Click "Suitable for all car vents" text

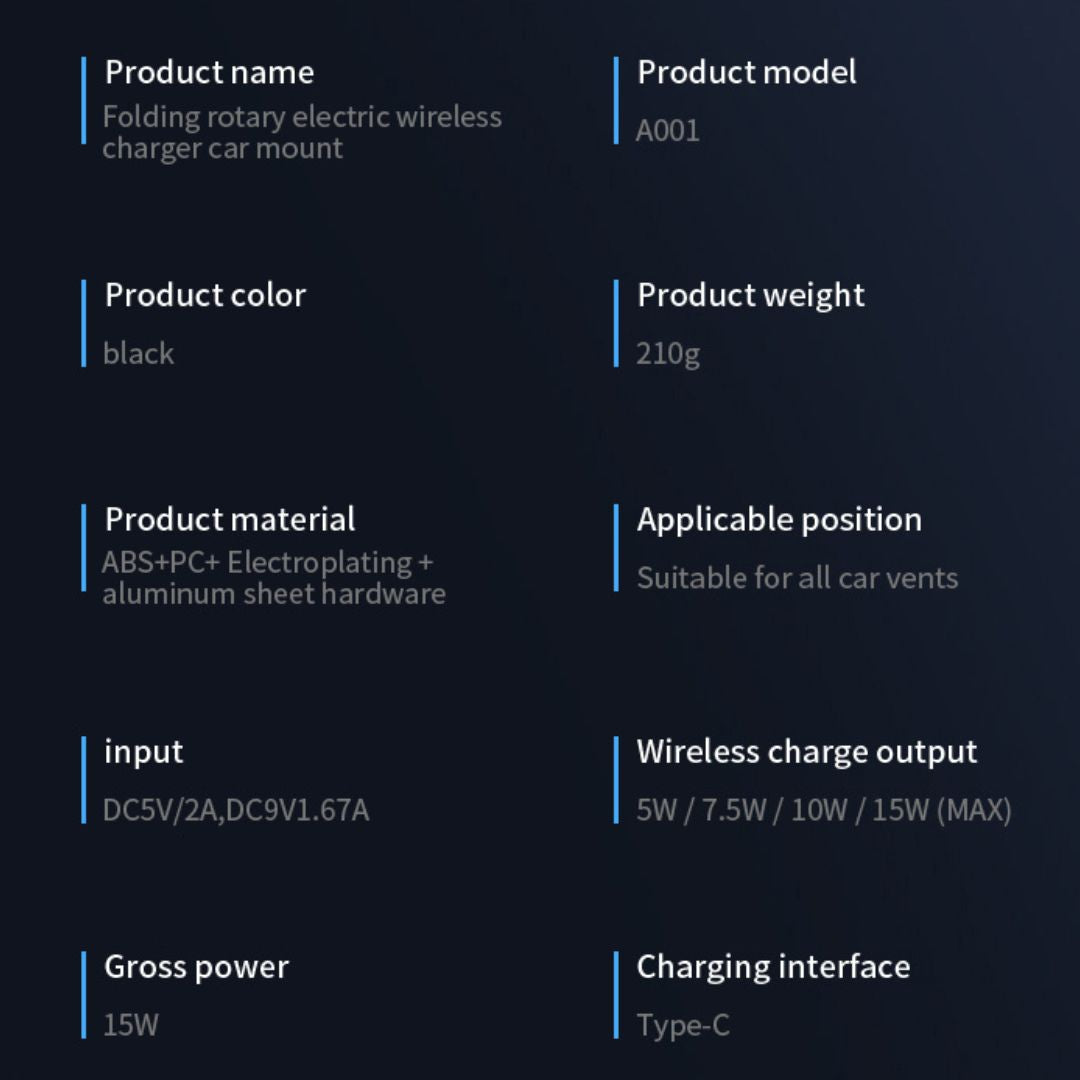[x=797, y=577]
